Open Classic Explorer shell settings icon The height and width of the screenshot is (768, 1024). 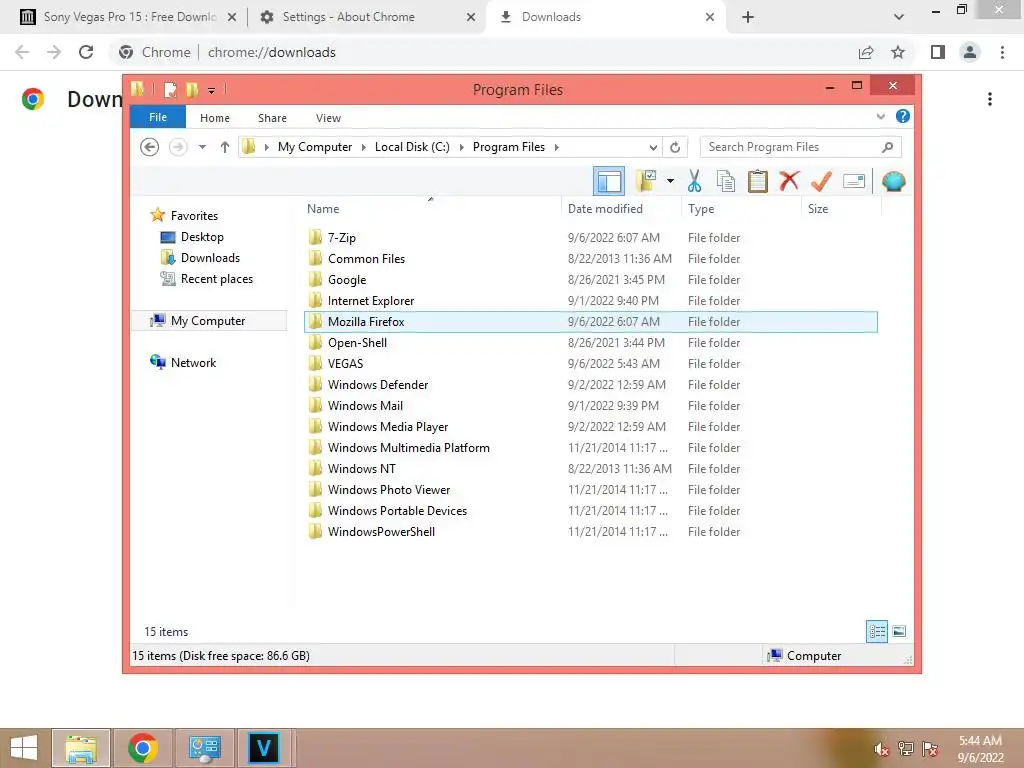pos(893,181)
